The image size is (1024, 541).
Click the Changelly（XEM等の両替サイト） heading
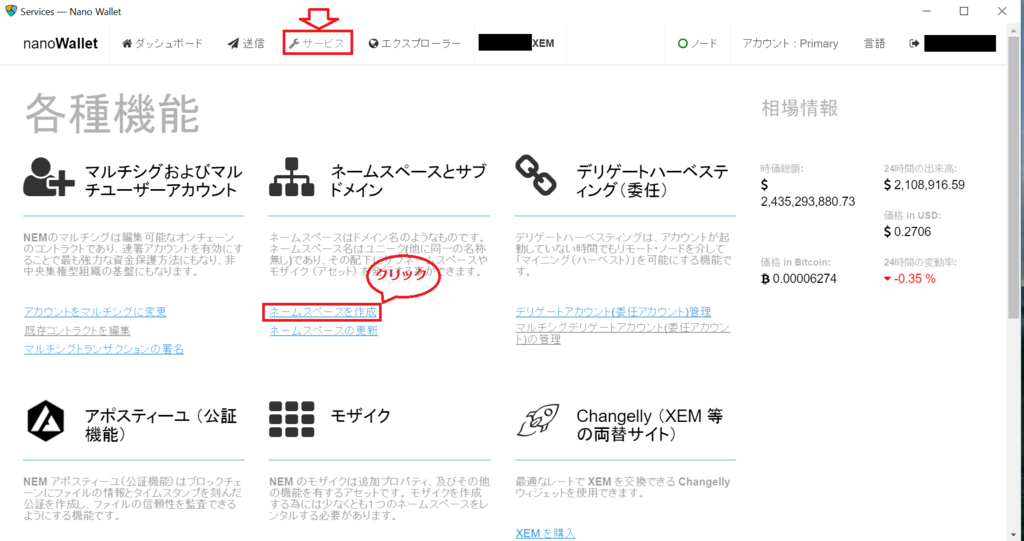(x=650, y=425)
